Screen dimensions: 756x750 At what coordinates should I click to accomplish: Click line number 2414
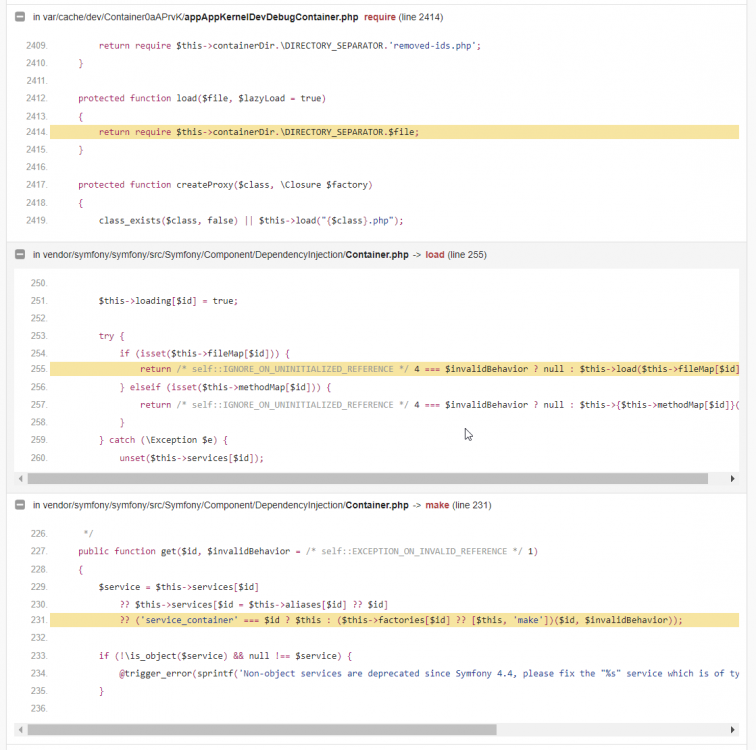(x=37, y=132)
